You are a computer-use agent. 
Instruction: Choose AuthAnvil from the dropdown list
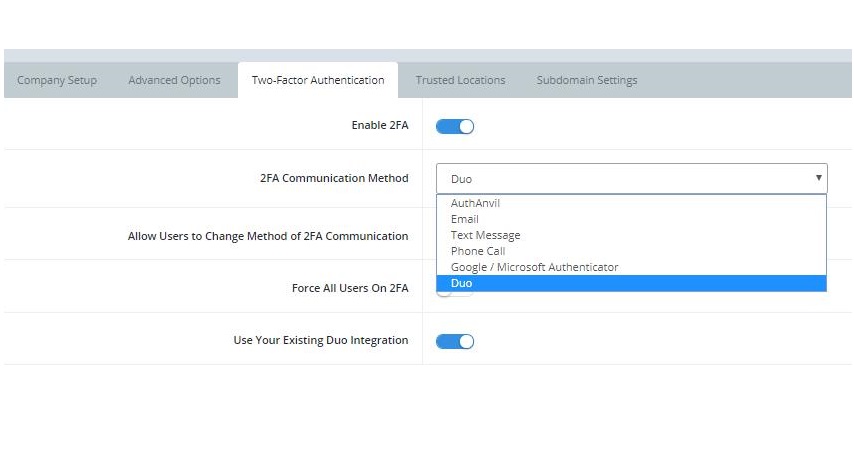[x=475, y=203]
